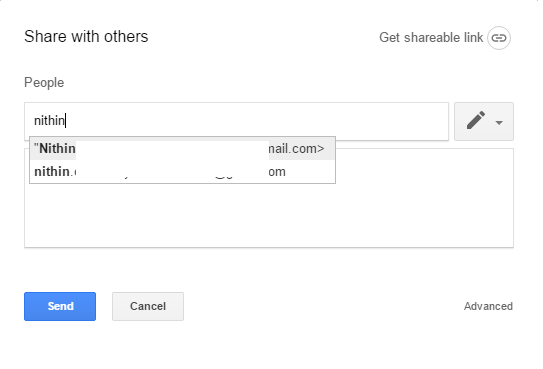Click the "om" ending of second suggestion
The height and width of the screenshot is (369, 543).
(x=277, y=171)
